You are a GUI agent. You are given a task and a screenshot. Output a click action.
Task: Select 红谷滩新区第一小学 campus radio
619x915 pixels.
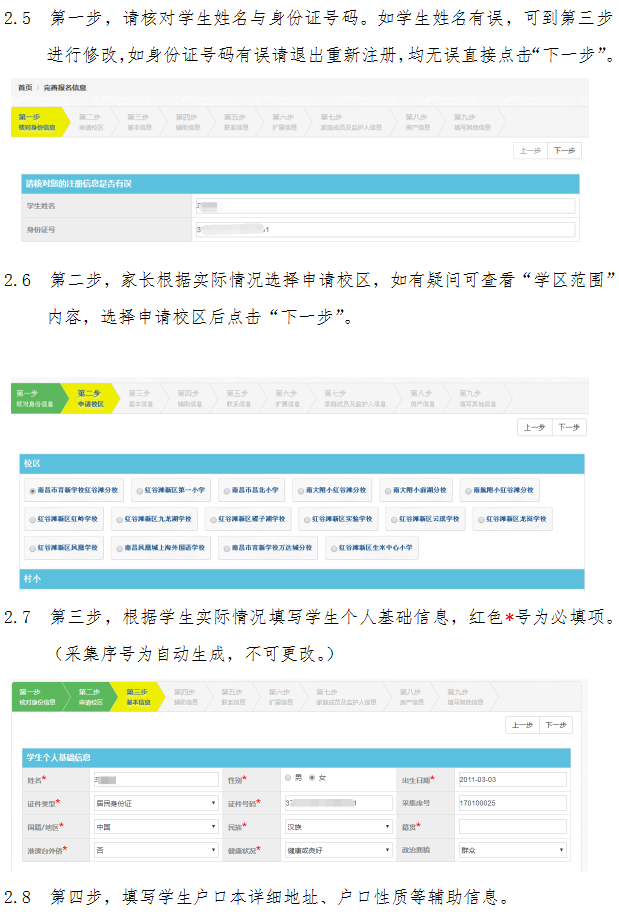139,491
